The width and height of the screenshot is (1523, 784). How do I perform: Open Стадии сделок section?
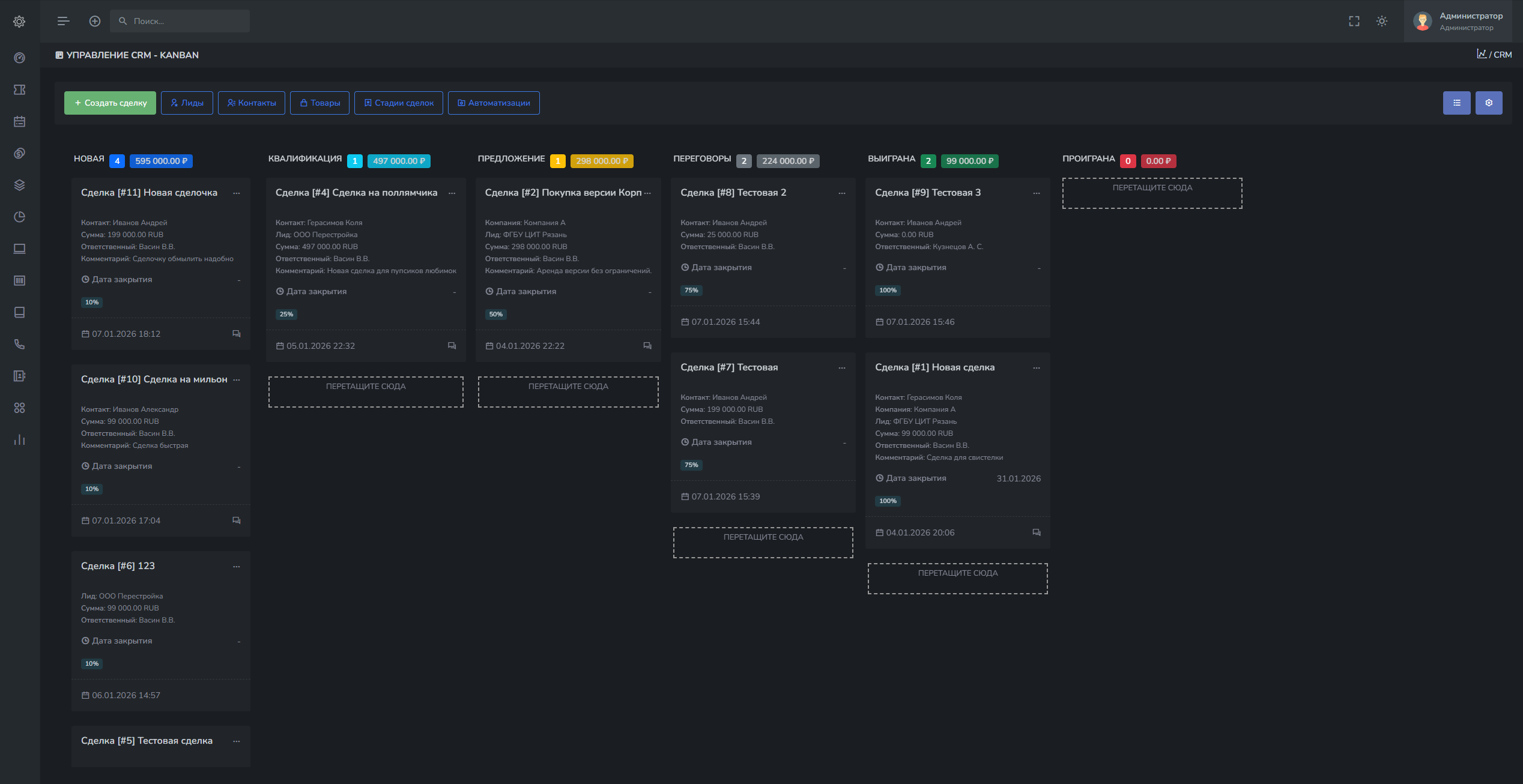(x=398, y=103)
